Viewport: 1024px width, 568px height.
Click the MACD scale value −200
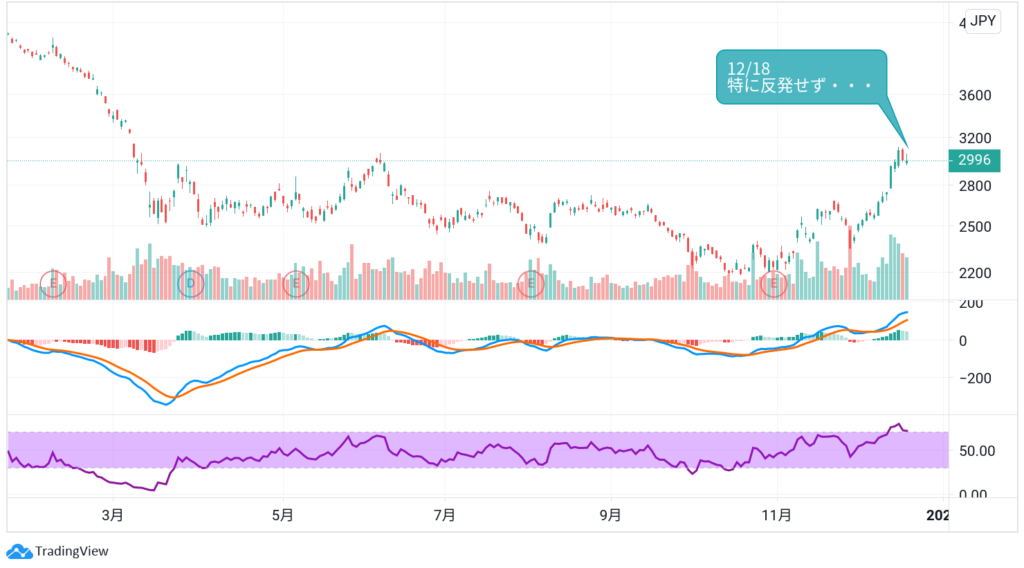[x=973, y=378]
